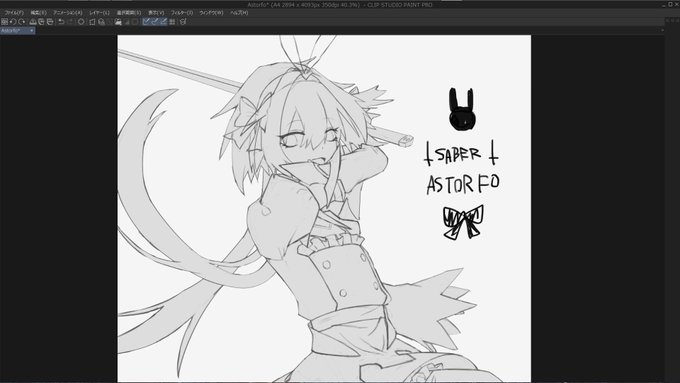Toggle Snap to Ruler in command bar
Viewport: 680px width, 383px height.
coord(146,21)
